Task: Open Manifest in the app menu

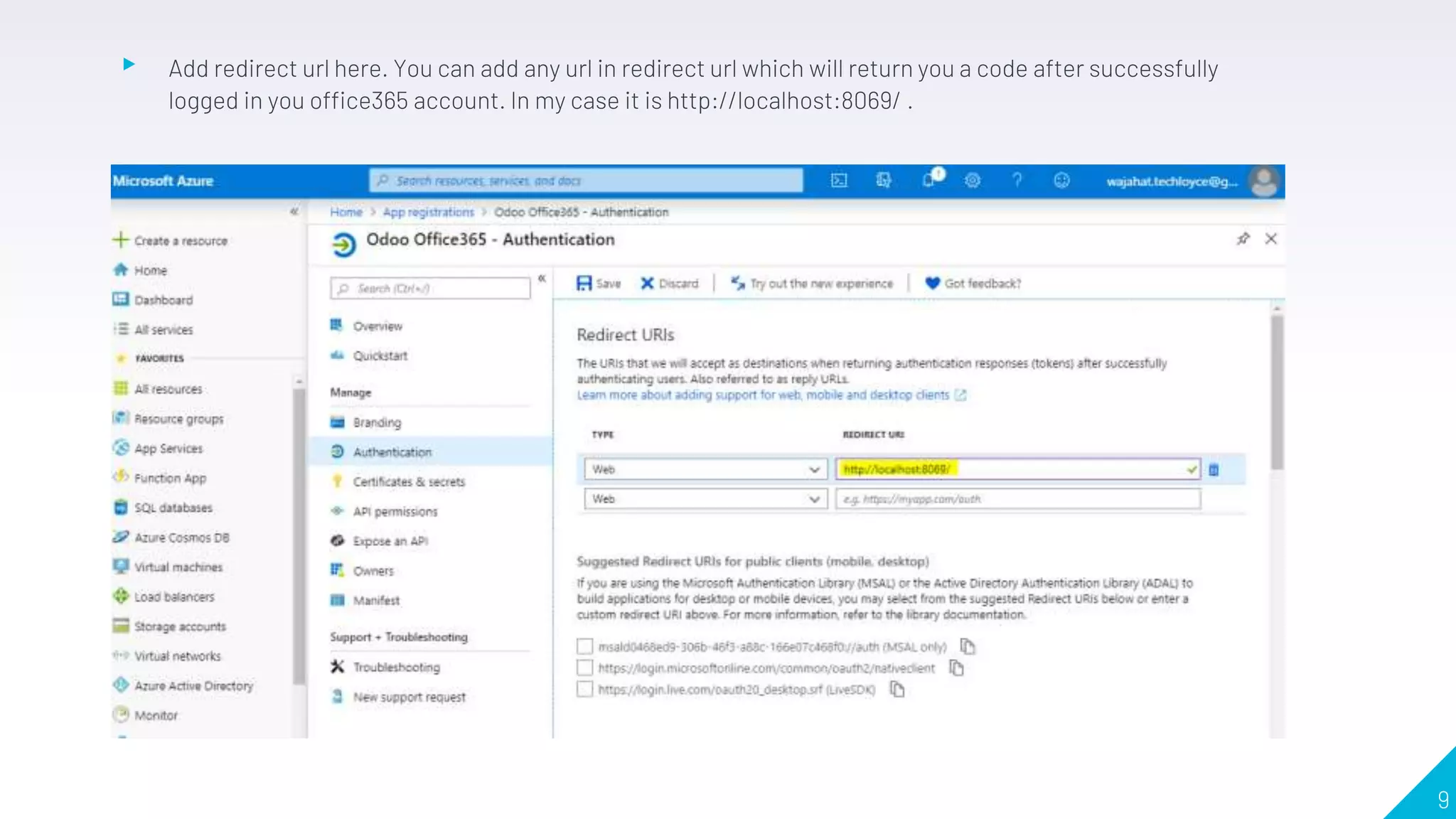Action: tap(375, 601)
